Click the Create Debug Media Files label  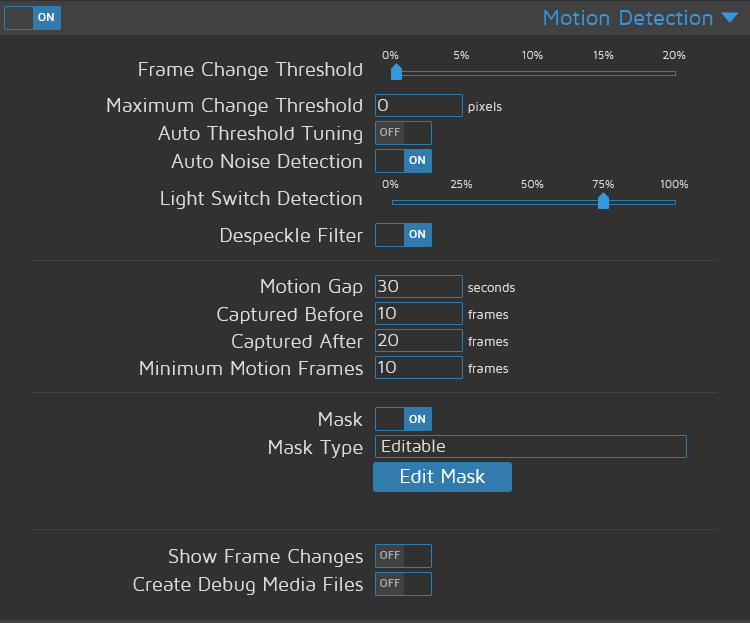point(248,585)
